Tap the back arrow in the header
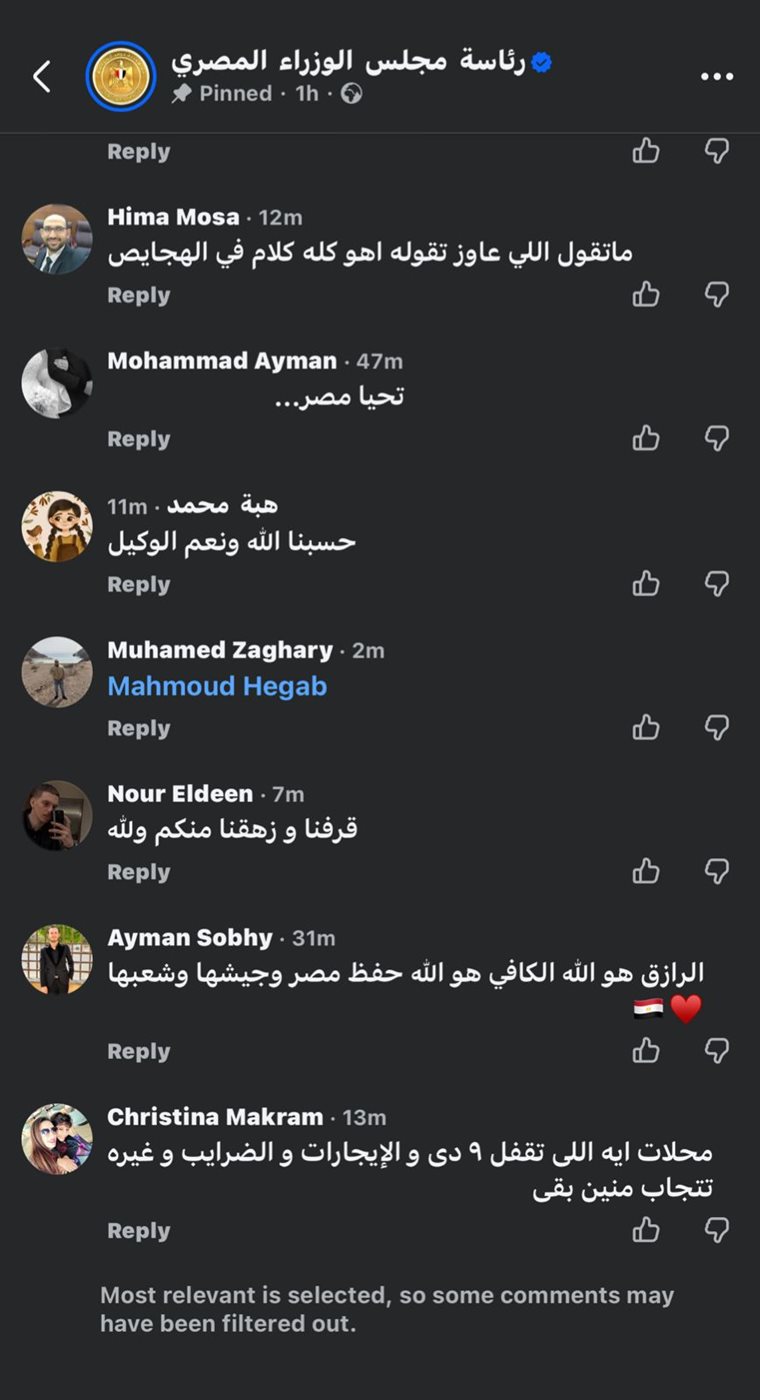Screen dimensions: 760x1400 pos(42,77)
